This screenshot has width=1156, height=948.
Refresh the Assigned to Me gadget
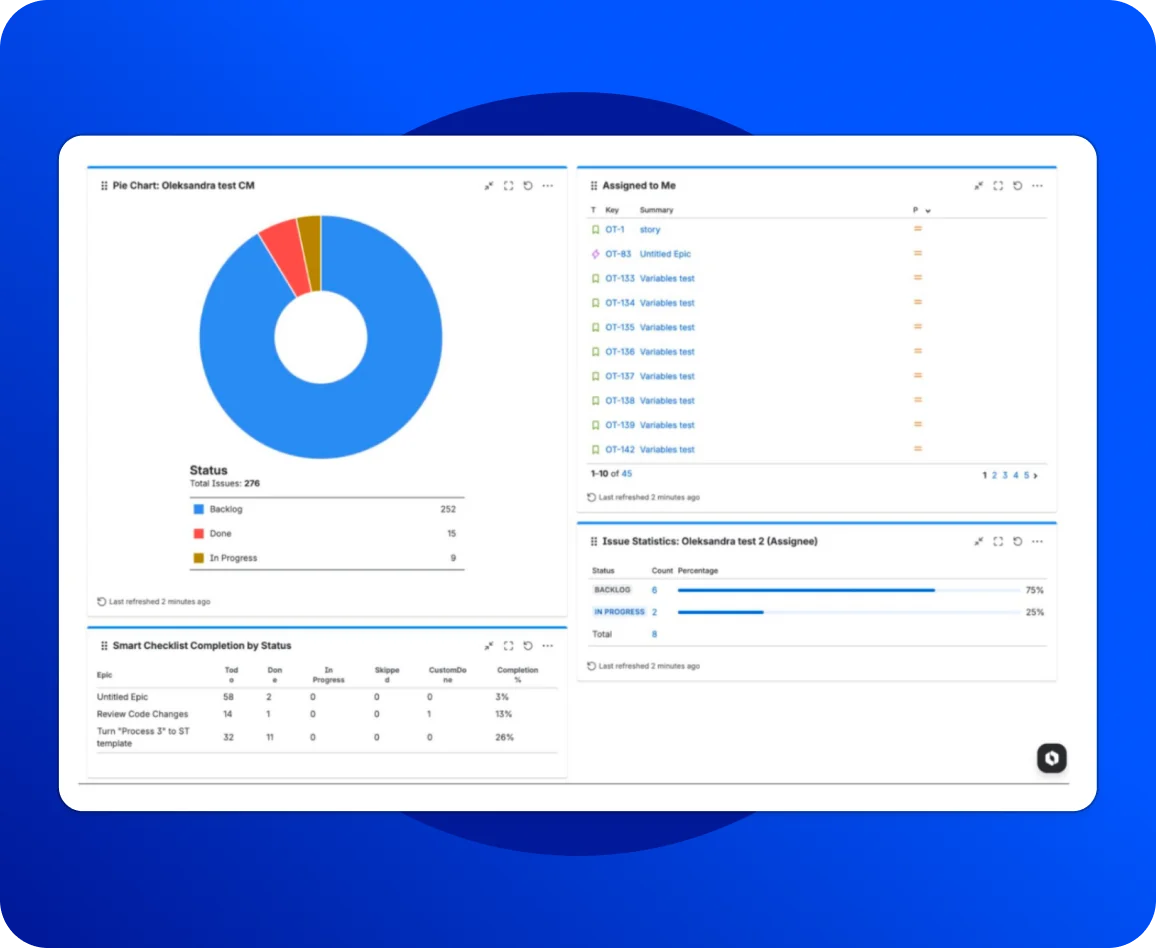click(1017, 186)
